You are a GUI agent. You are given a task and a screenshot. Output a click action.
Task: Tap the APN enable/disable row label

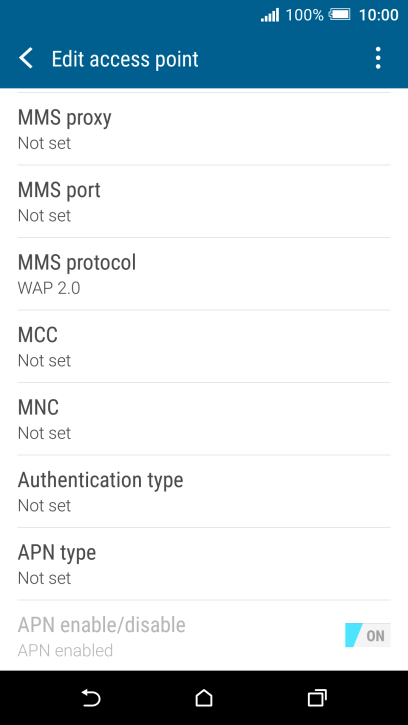tap(101, 625)
